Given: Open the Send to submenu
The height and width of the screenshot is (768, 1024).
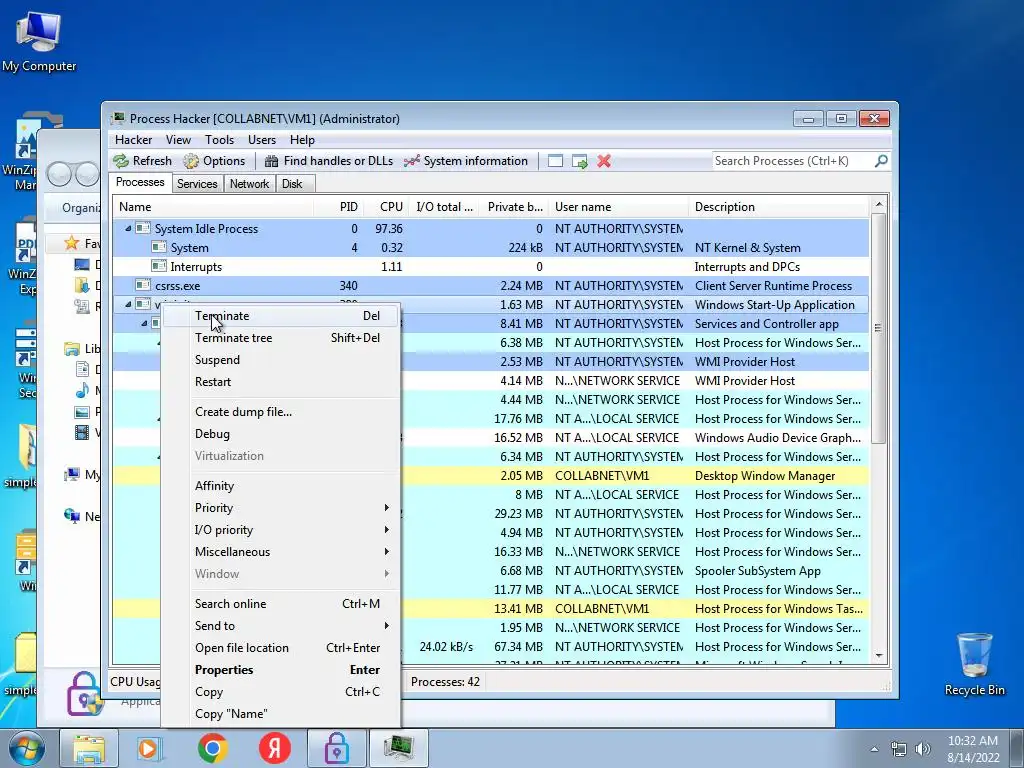Looking at the screenshot, I should click(x=281, y=626).
